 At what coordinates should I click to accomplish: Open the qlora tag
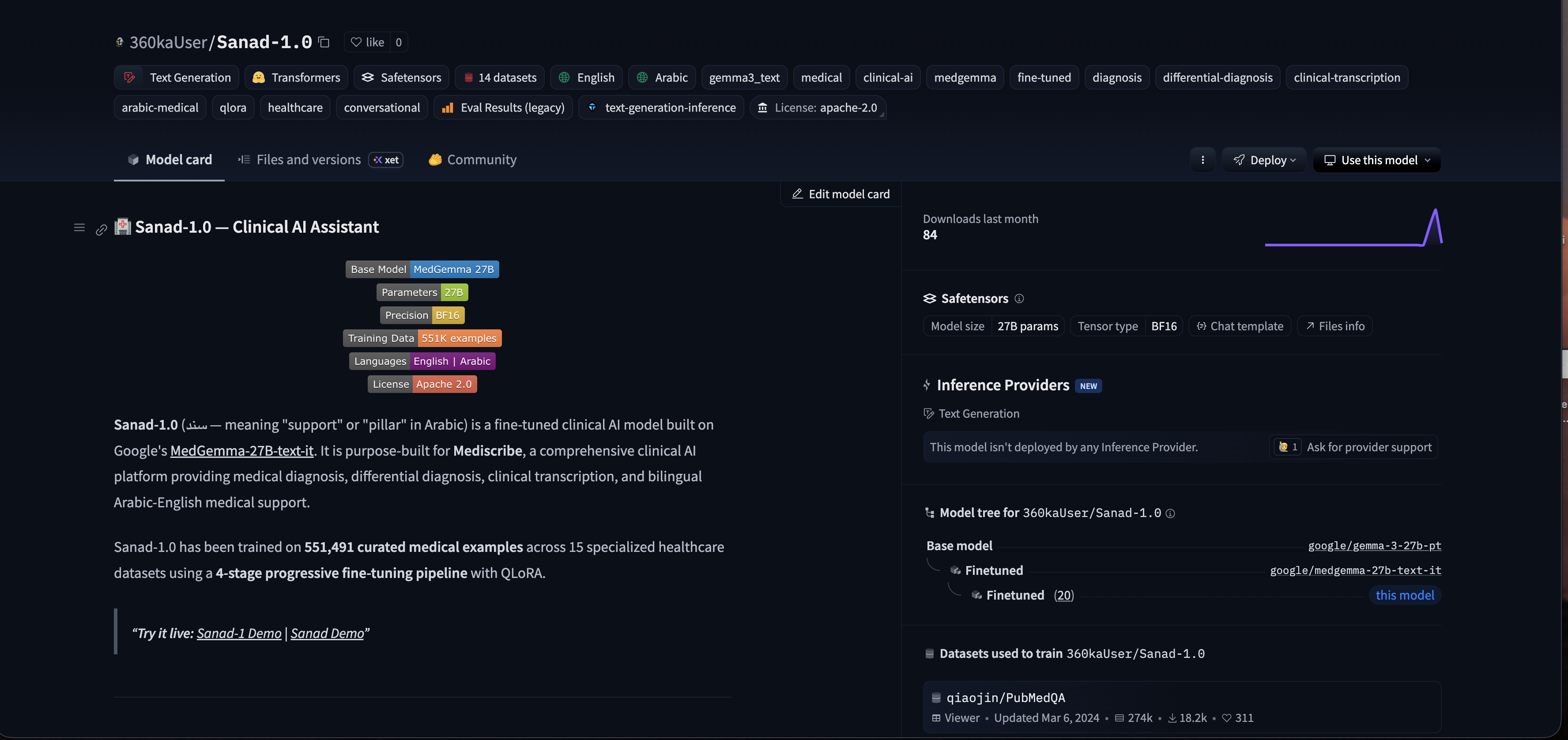(x=233, y=107)
